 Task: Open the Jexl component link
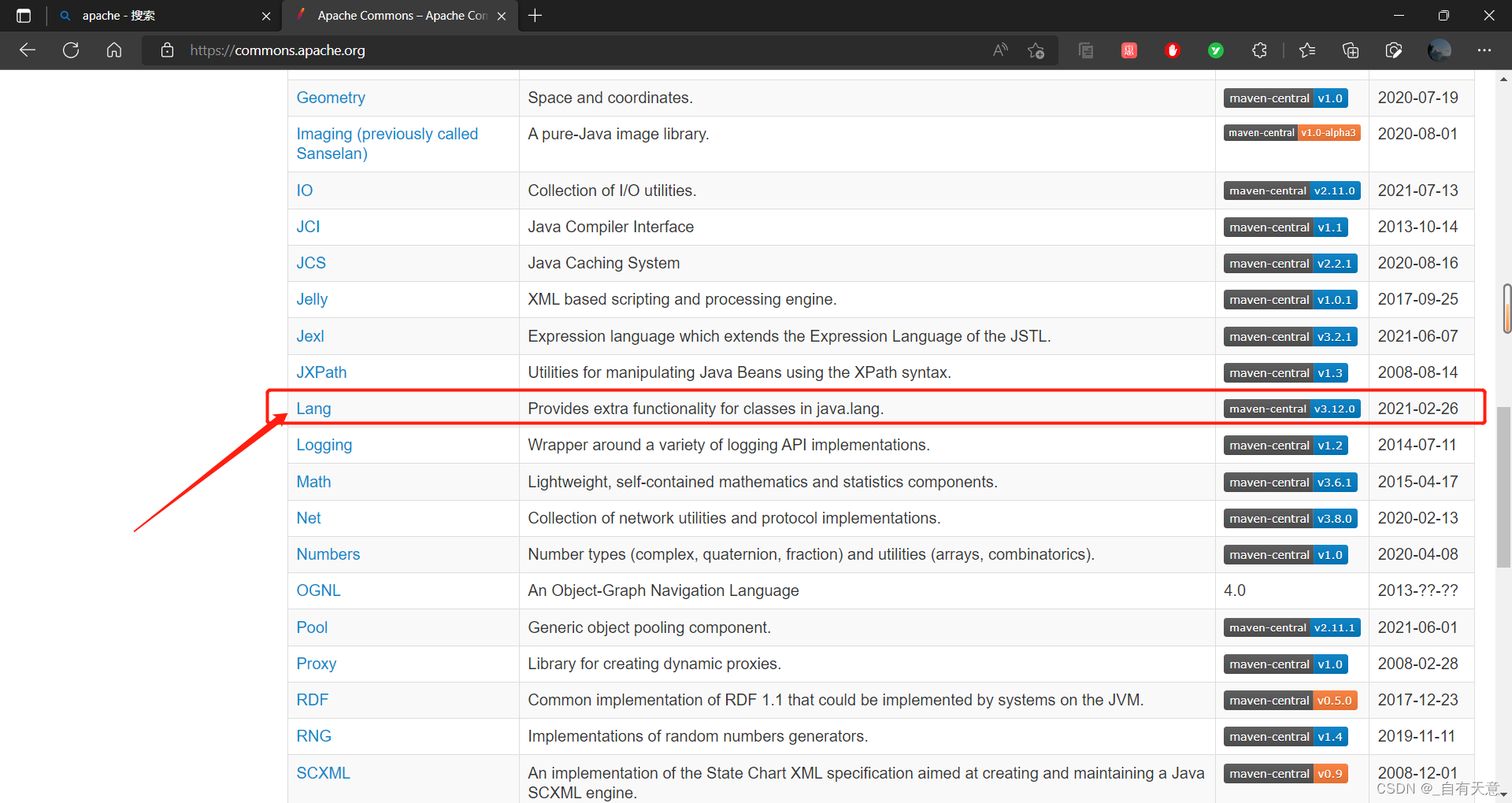point(310,336)
